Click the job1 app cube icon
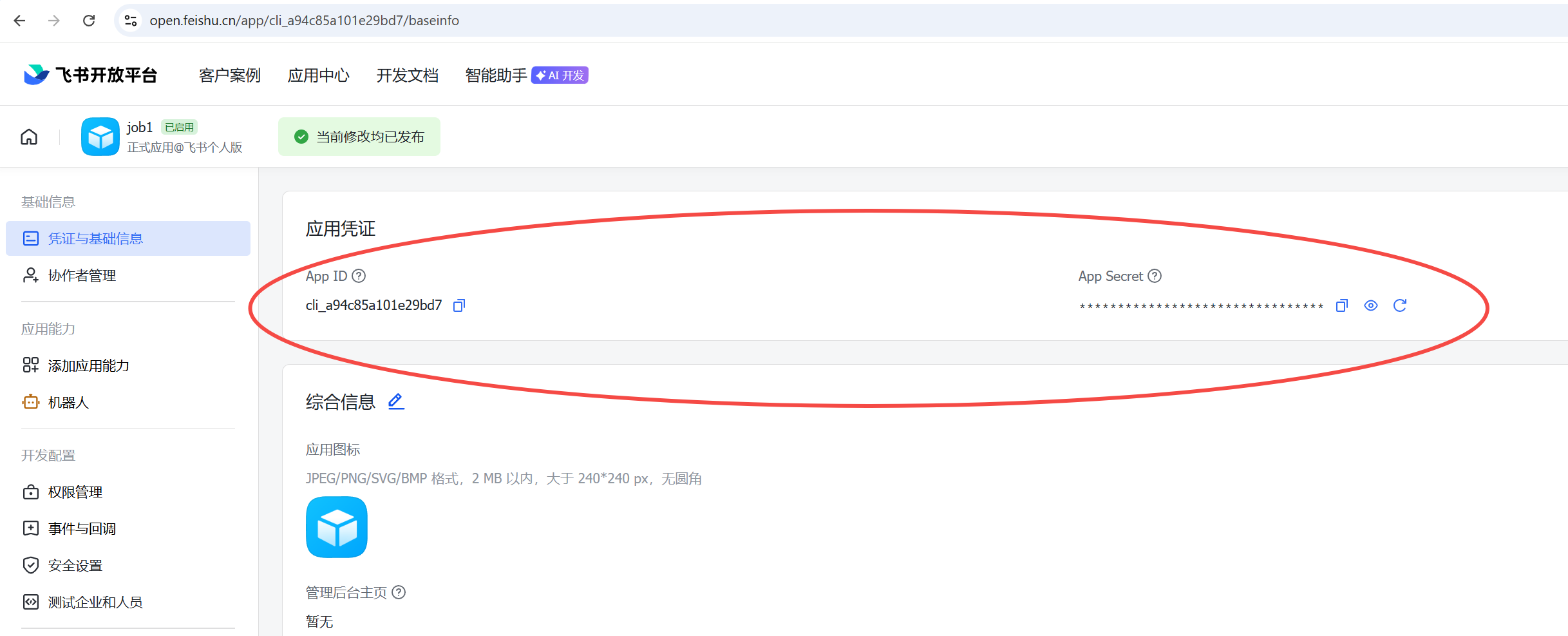The width and height of the screenshot is (1568, 636). coord(100,137)
